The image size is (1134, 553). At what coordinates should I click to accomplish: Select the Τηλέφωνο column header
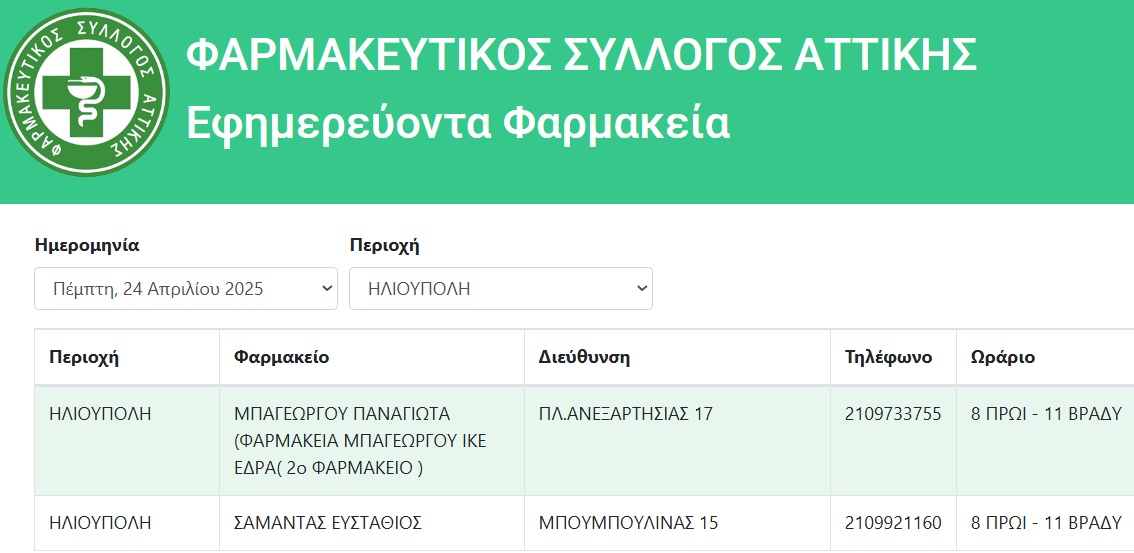pos(888,357)
